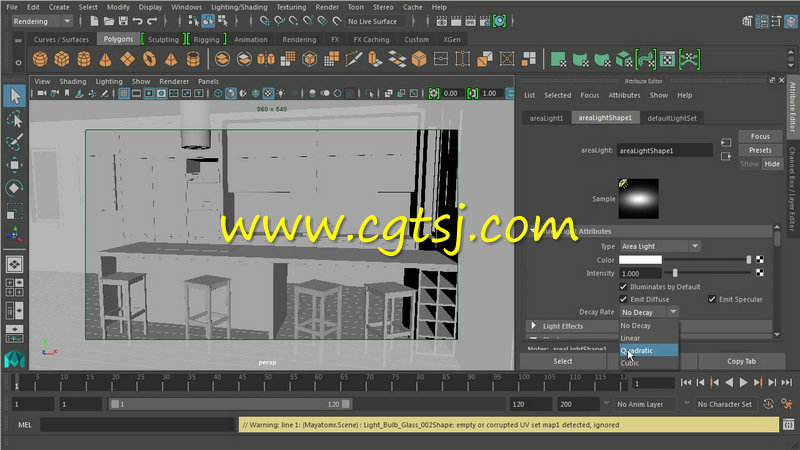
Task: Create a polygon torus from shelf
Action: (x=149, y=59)
